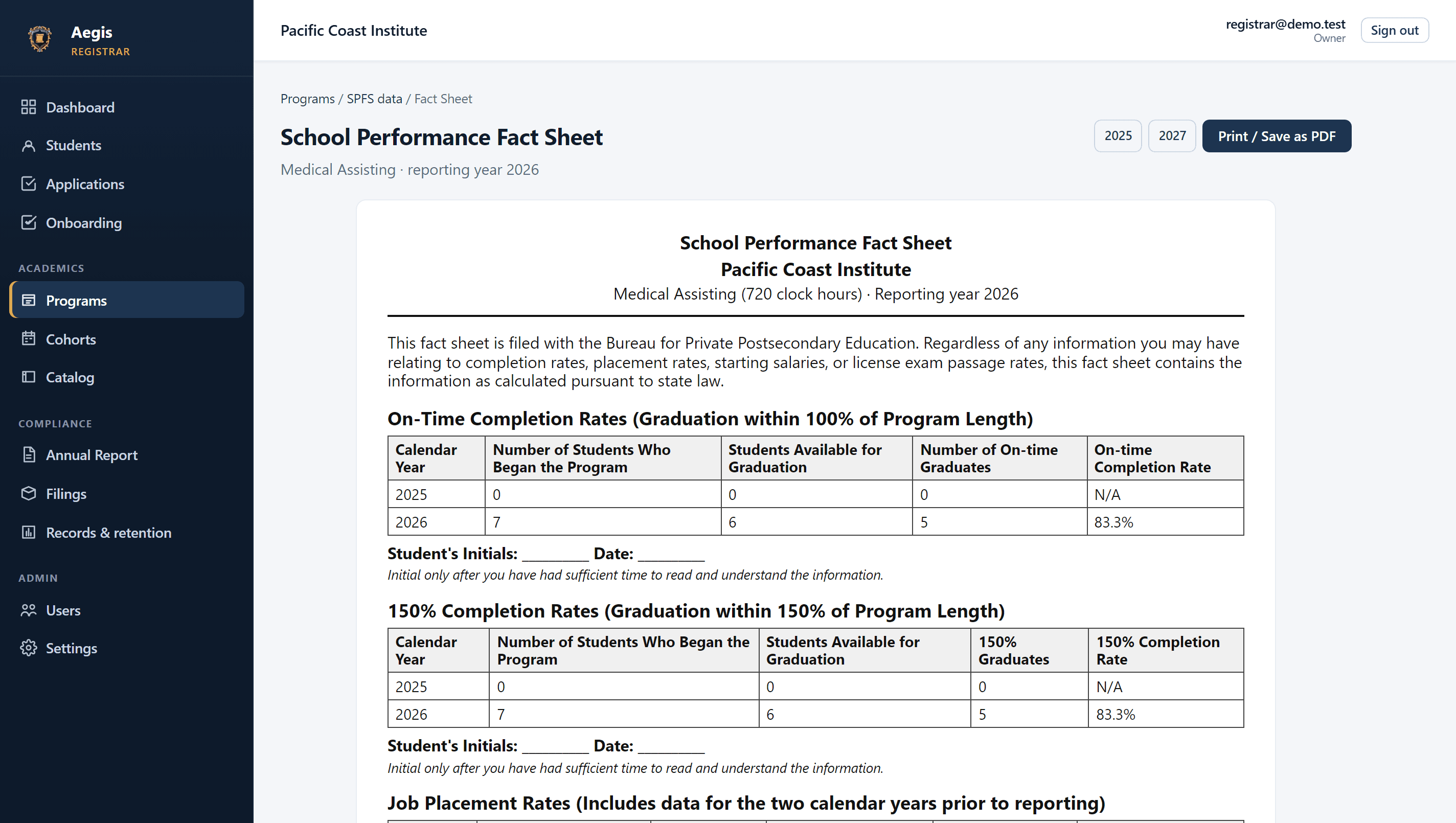Open the Catalog menu item
The width and height of the screenshot is (1456, 823).
pyautogui.click(x=70, y=378)
